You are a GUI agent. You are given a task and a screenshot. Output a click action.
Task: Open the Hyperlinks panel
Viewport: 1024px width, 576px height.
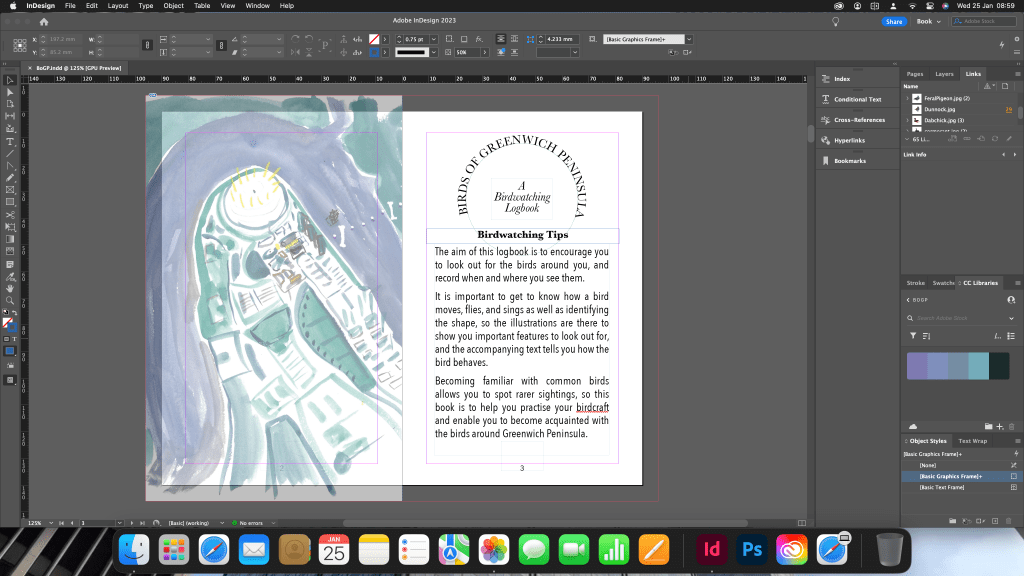pyautogui.click(x=849, y=140)
